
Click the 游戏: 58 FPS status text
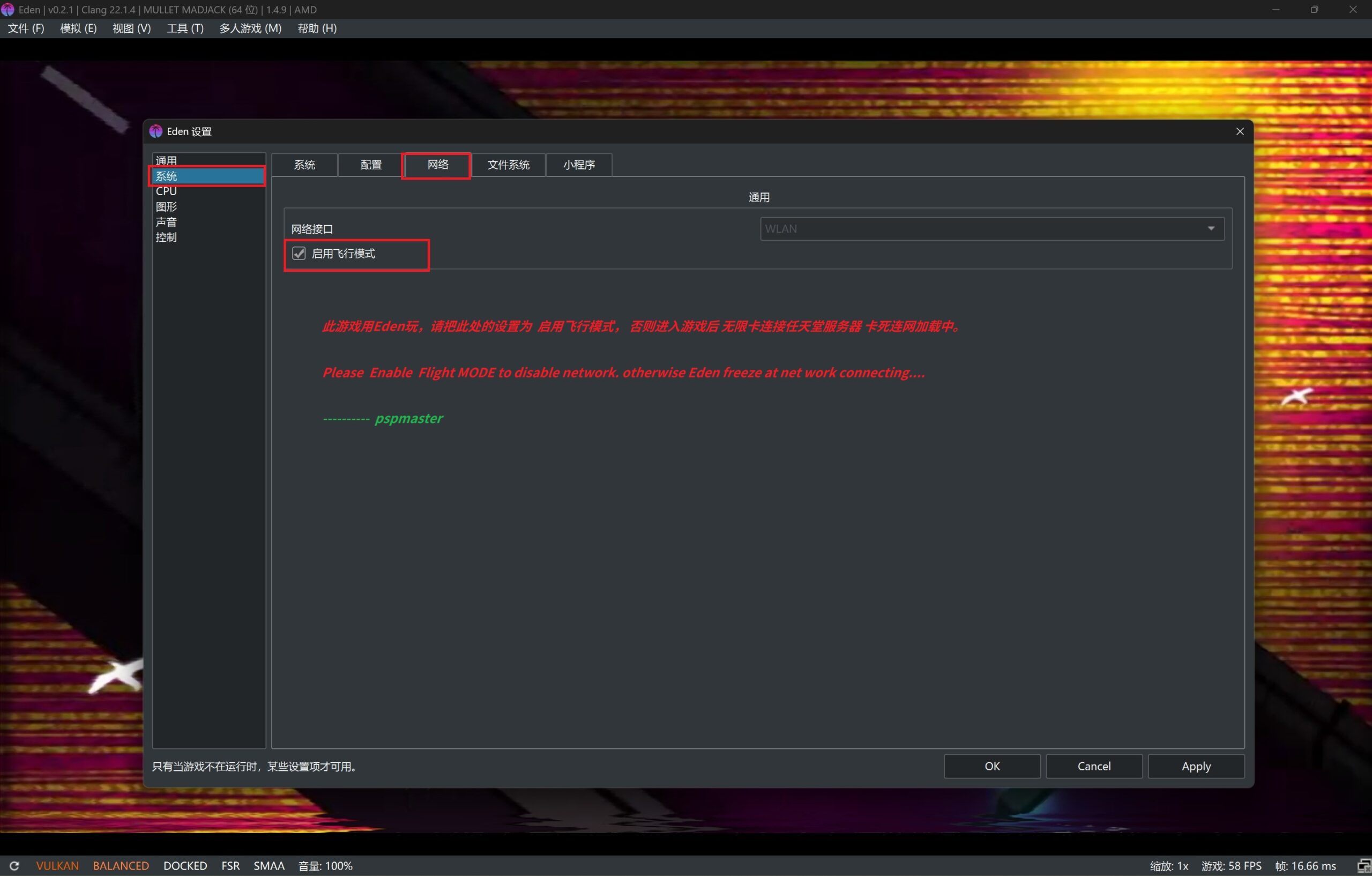1231,866
